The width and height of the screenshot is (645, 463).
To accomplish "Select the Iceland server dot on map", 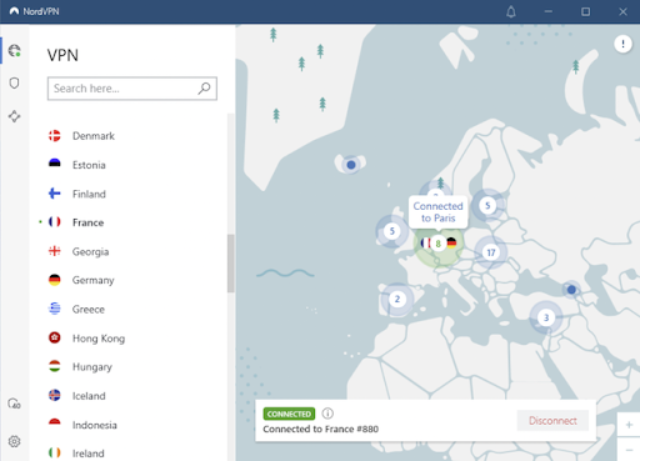I will (x=351, y=165).
